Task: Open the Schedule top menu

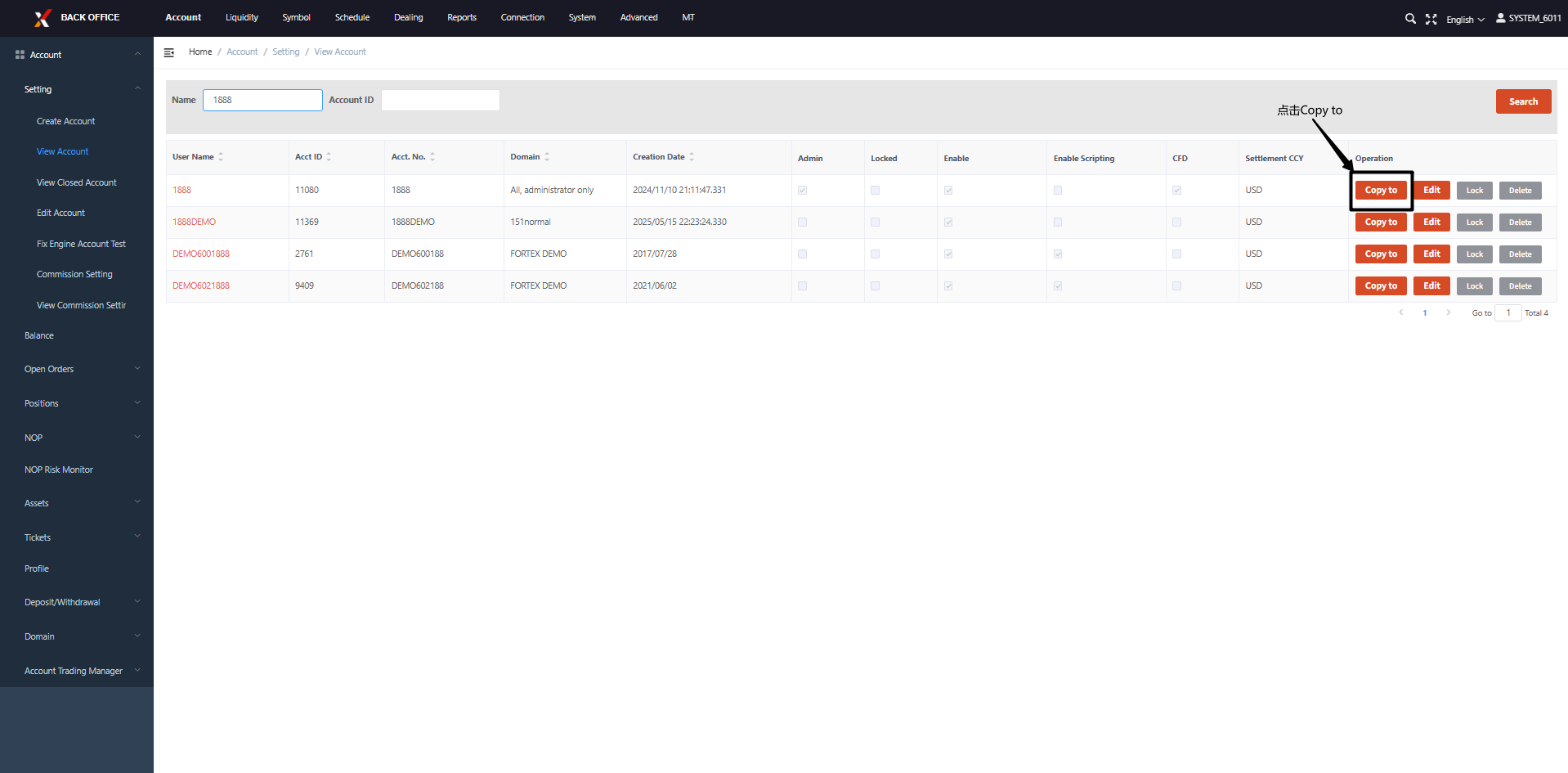Action: coord(352,18)
